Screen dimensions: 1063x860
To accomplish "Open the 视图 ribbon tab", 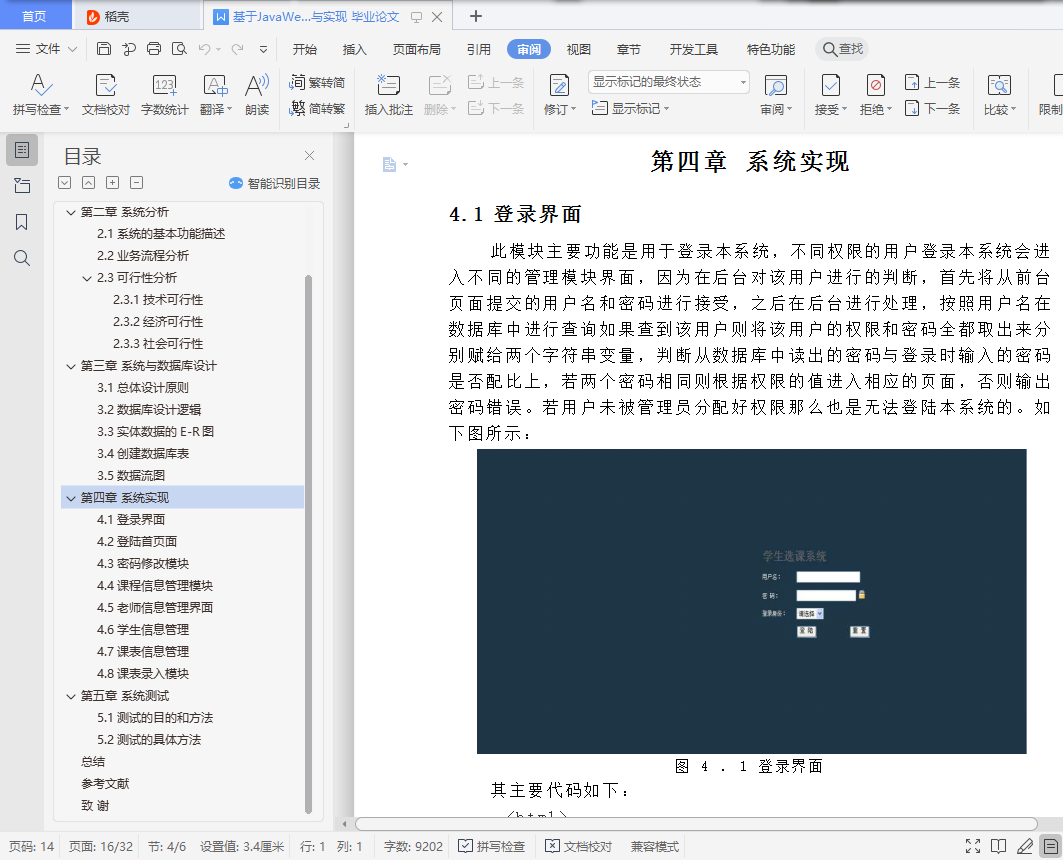I will (578, 49).
